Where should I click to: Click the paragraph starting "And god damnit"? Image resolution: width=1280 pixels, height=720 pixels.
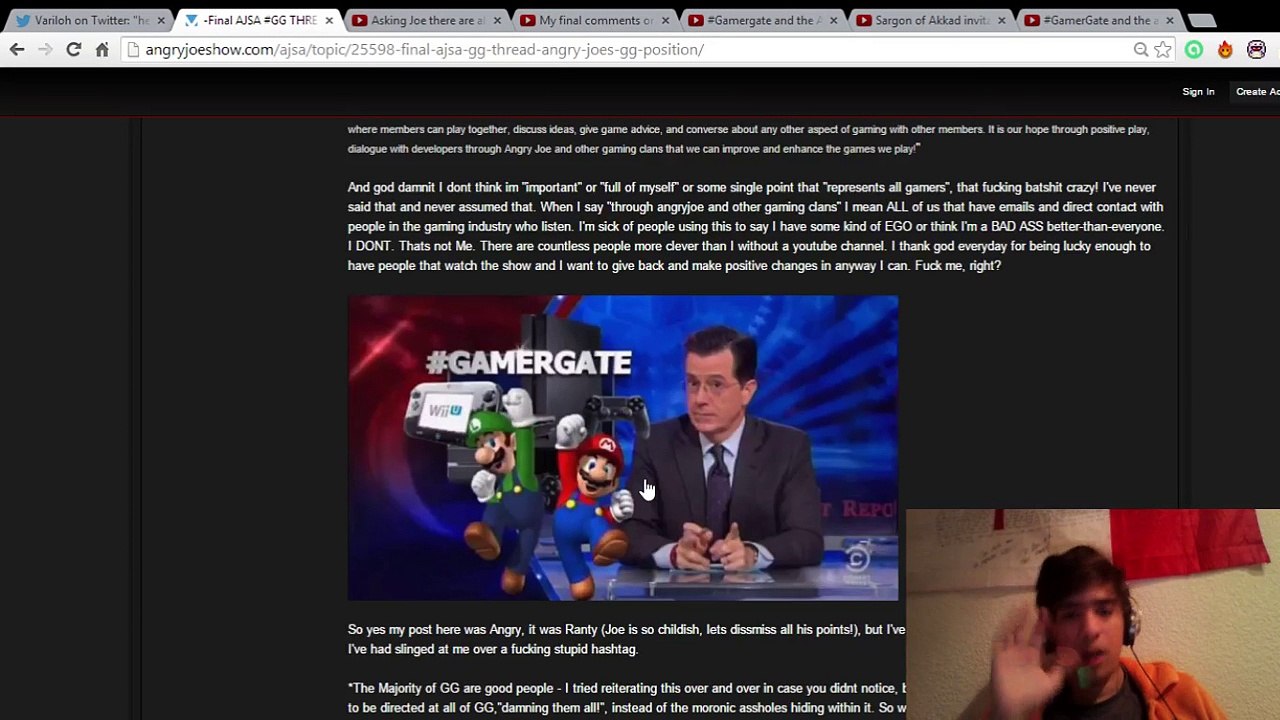(x=756, y=226)
